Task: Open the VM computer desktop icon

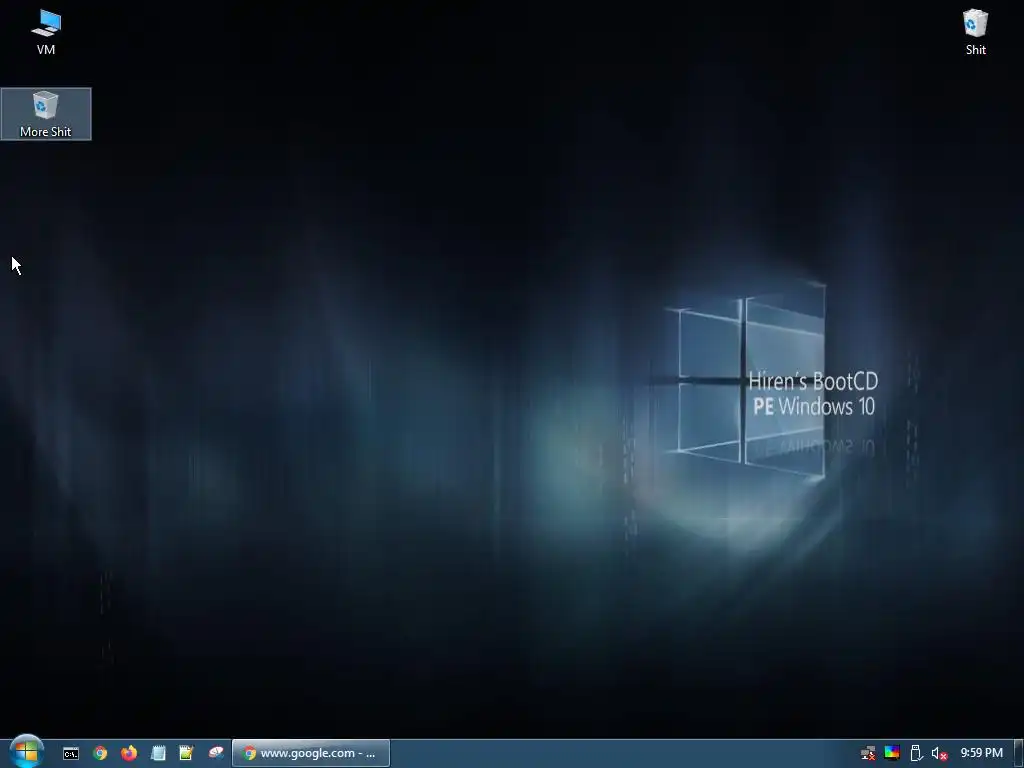Action: pos(46,31)
